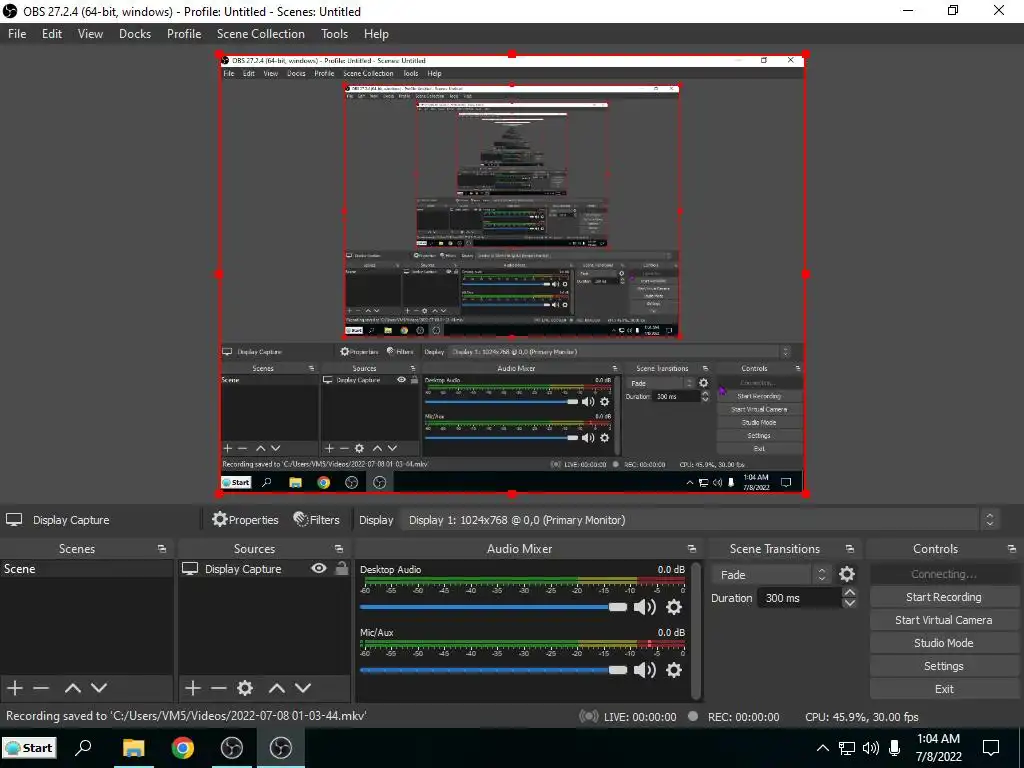Viewport: 1024px width, 768px height.
Task: Remove selected source with minus icon
Action: [219, 688]
